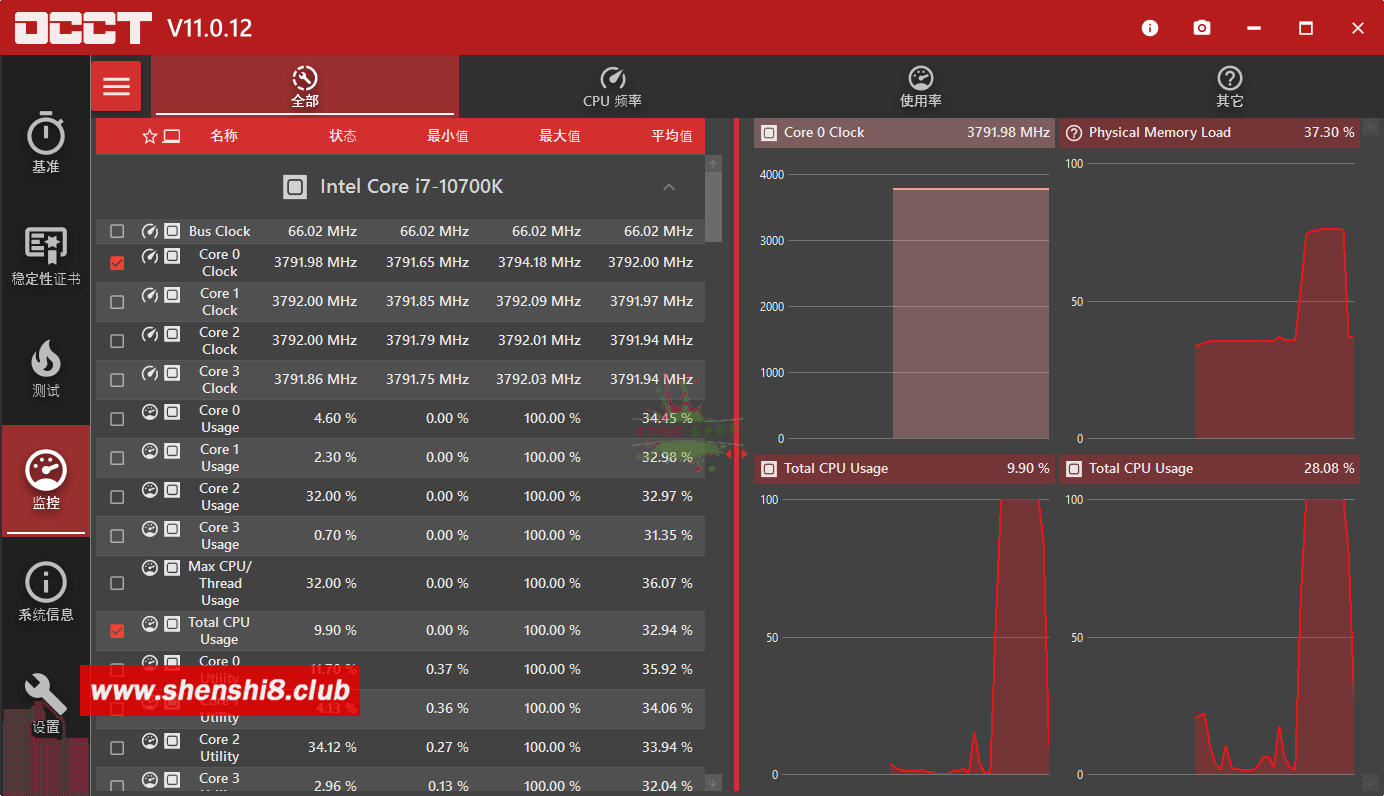Click the sensor list scrollbar down arrow
This screenshot has width=1384, height=796.
[713, 782]
